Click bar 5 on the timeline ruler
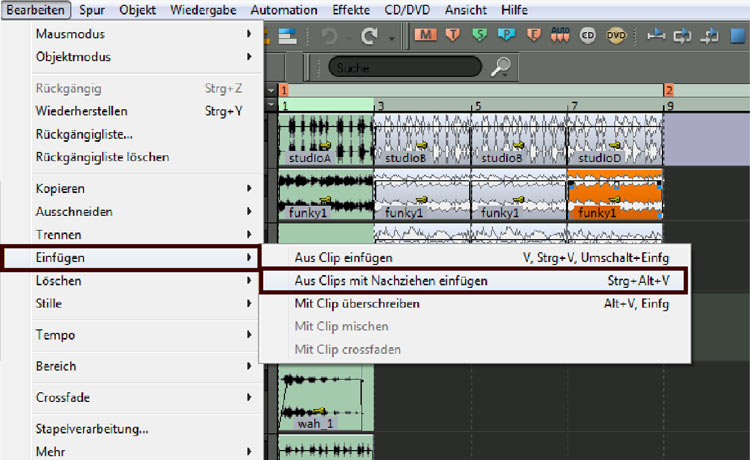This screenshot has height=460, width=750. [477, 106]
